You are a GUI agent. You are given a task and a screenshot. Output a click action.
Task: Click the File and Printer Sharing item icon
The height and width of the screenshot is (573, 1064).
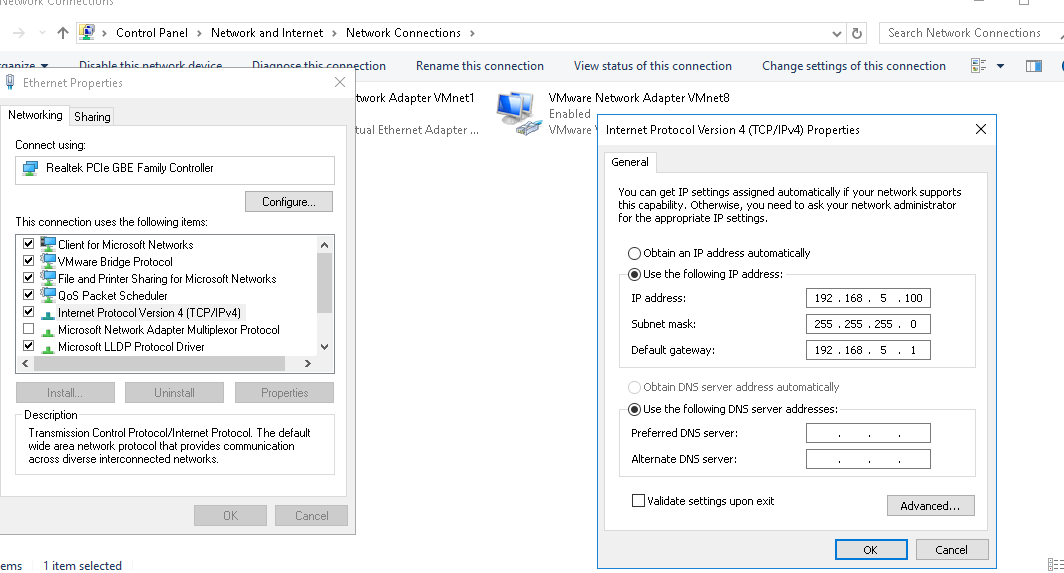48,278
